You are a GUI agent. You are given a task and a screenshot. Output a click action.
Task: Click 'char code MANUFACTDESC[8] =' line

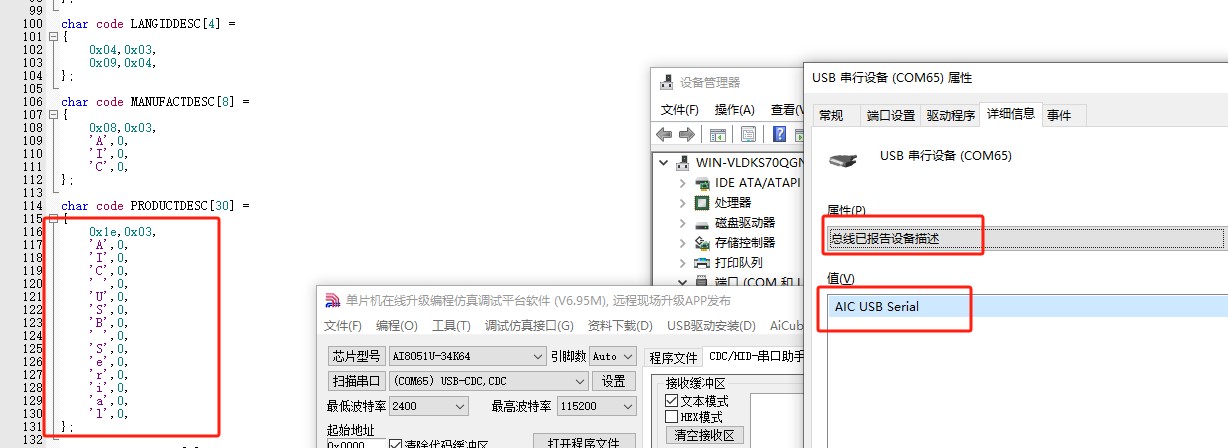click(155, 101)
